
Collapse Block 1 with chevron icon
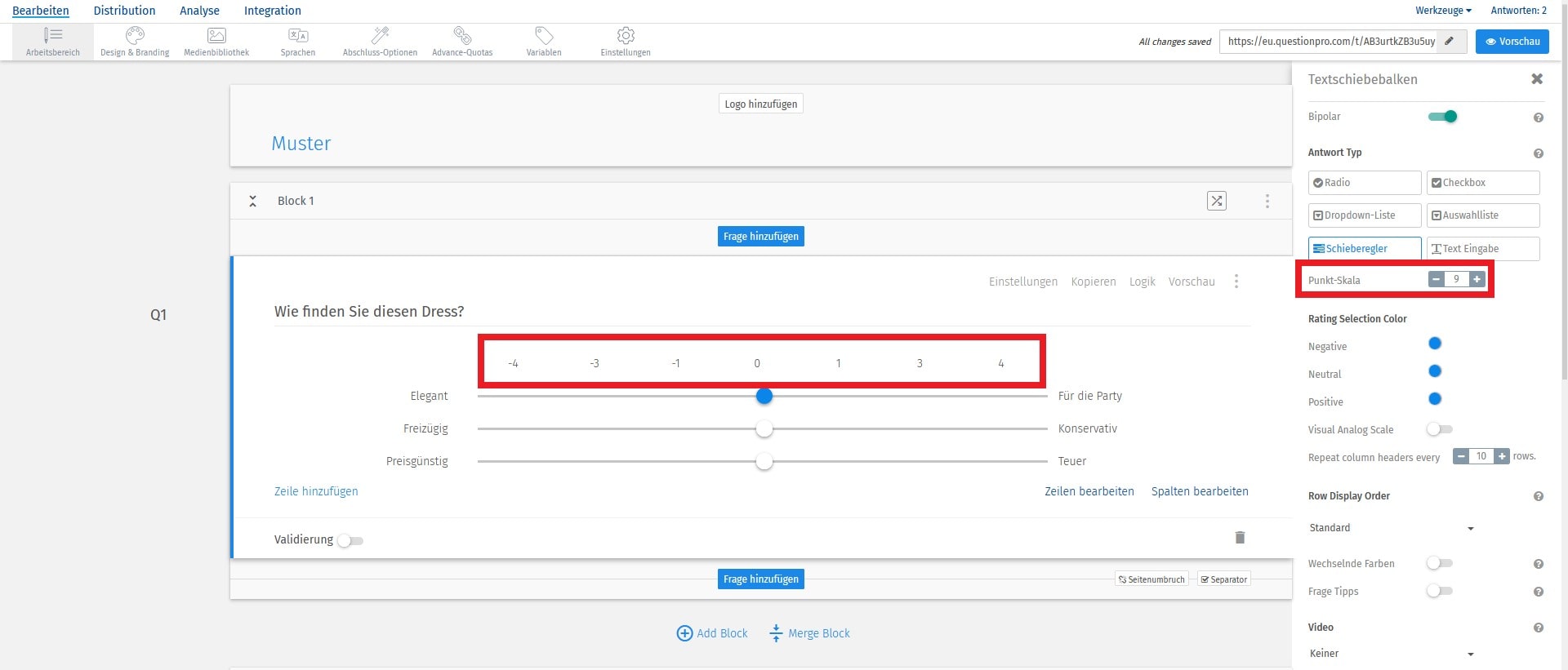click(x=253, y=201)
